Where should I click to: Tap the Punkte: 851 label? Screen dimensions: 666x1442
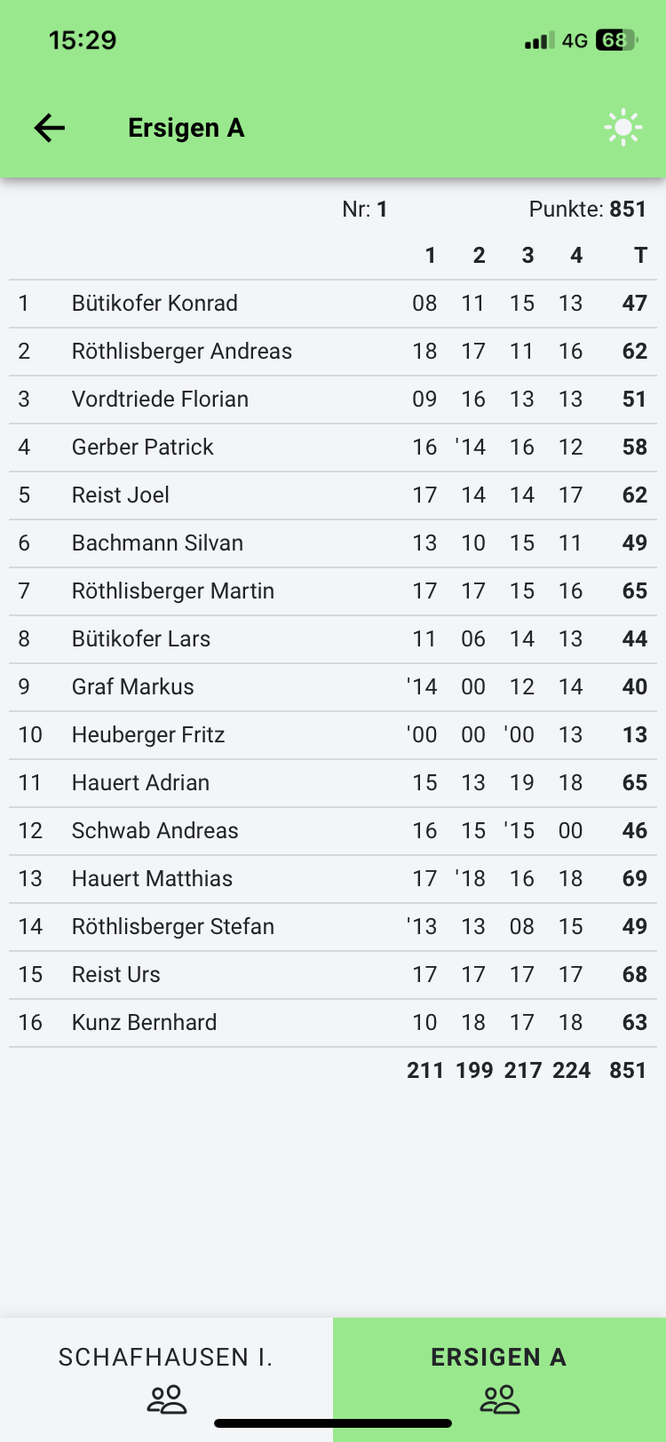coord(587,209)
